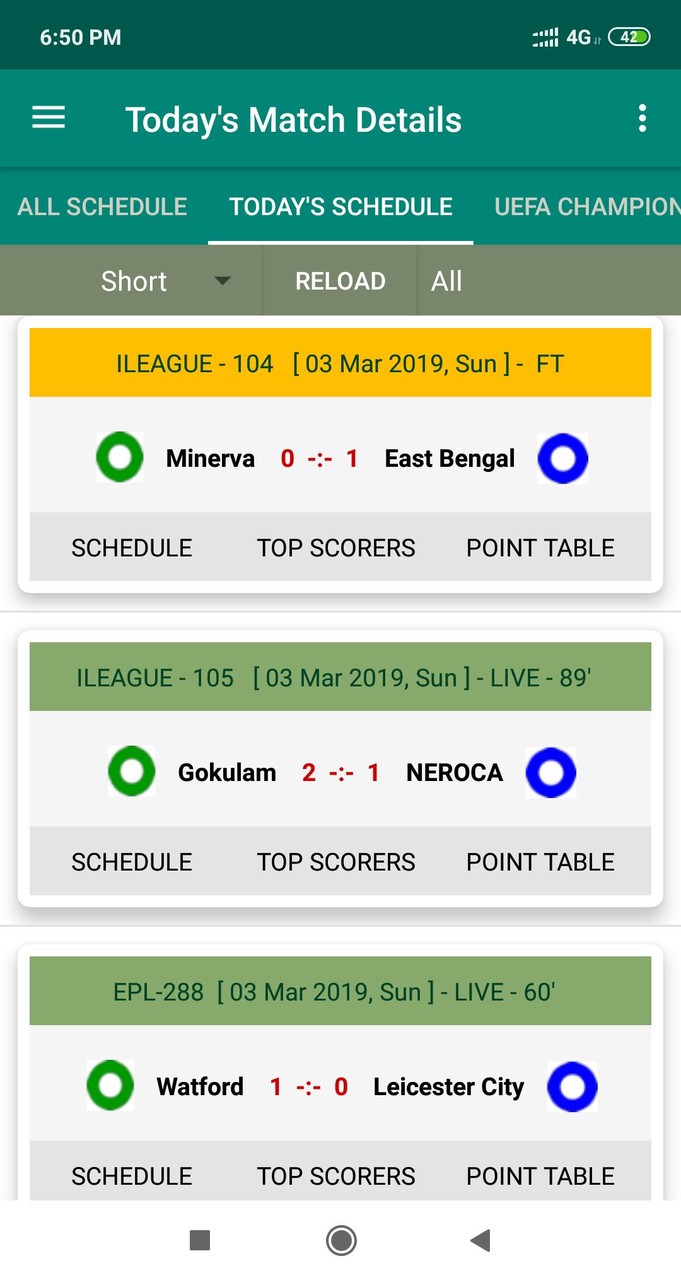The width and height of the screenshot is (681, 1280).
Task: View Top Scorers for Gokulam vs NEROCA
Action: tap(336, 862)
